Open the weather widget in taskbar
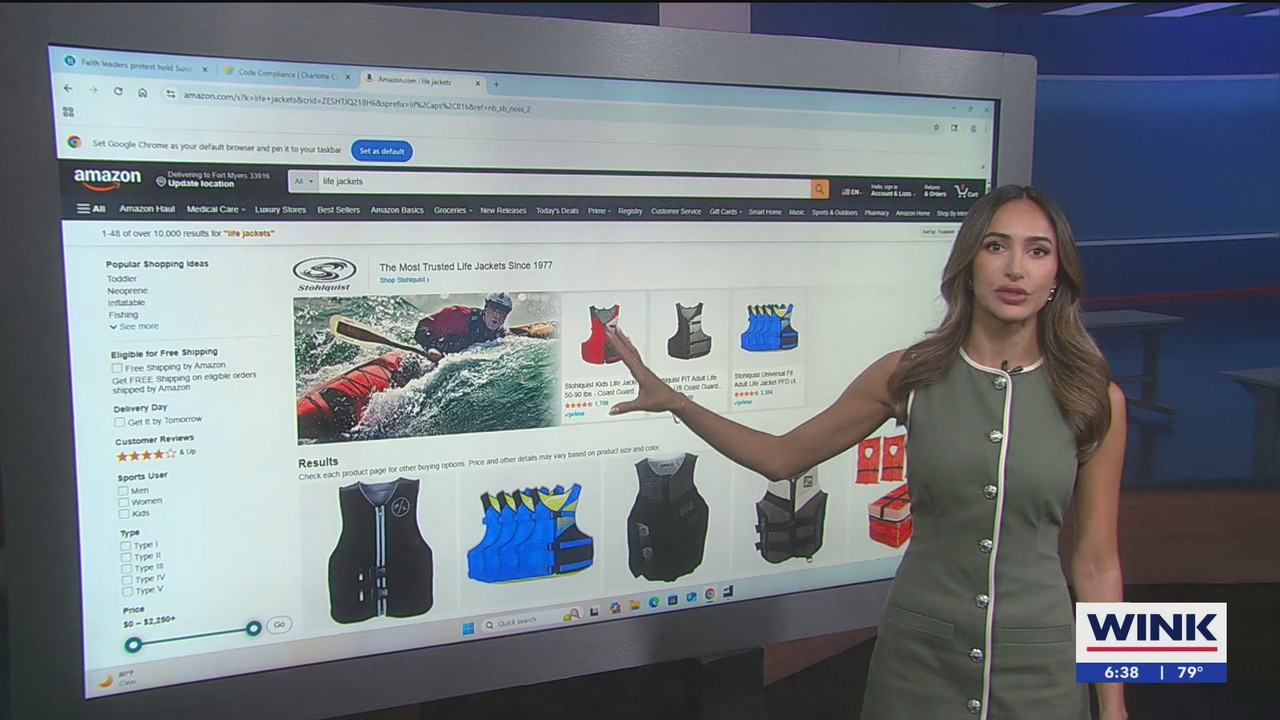This screenshot has height=720, width=1280. (x=119, y=677)
